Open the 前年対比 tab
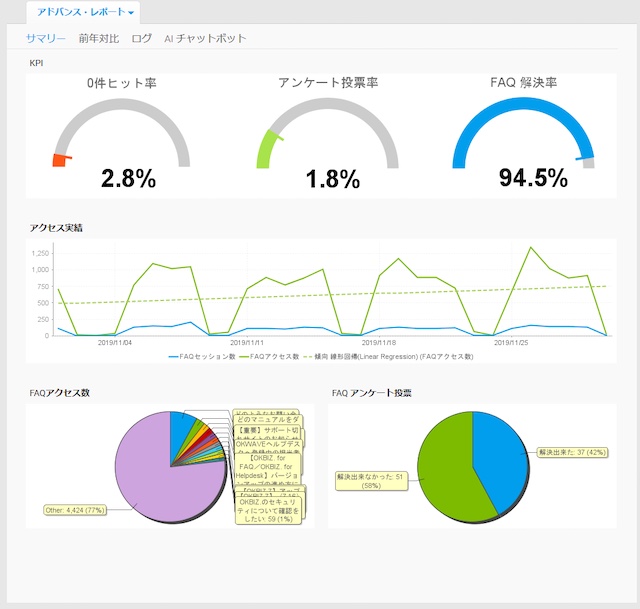This screenshot has width=640, height=609. click(99, 39)
